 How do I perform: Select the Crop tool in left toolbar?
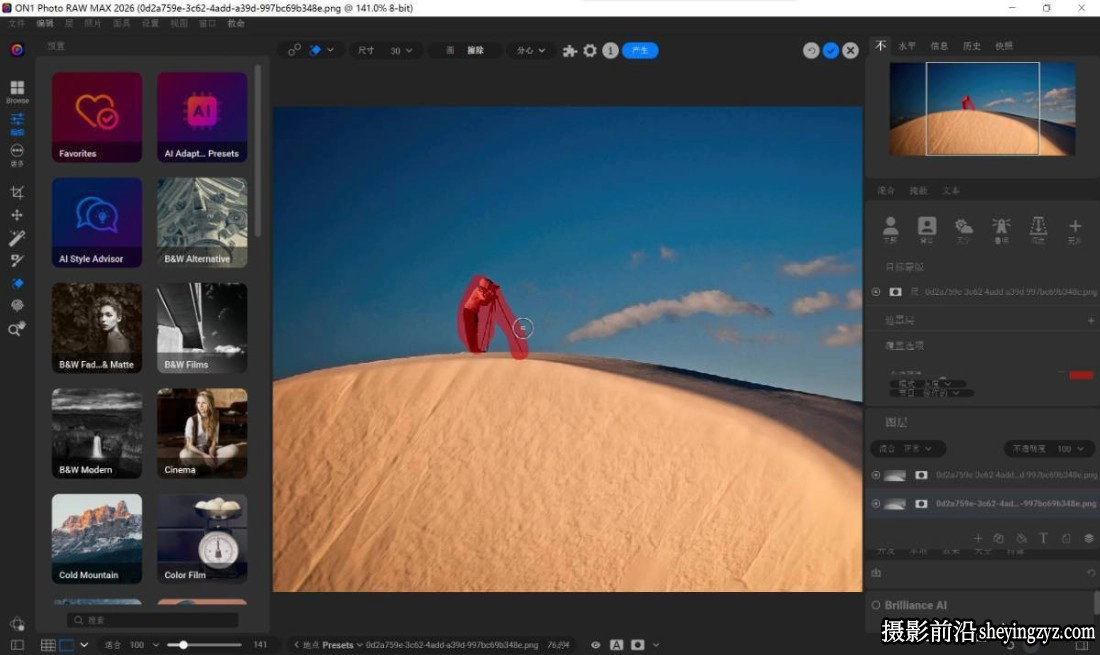pos(17,192)
